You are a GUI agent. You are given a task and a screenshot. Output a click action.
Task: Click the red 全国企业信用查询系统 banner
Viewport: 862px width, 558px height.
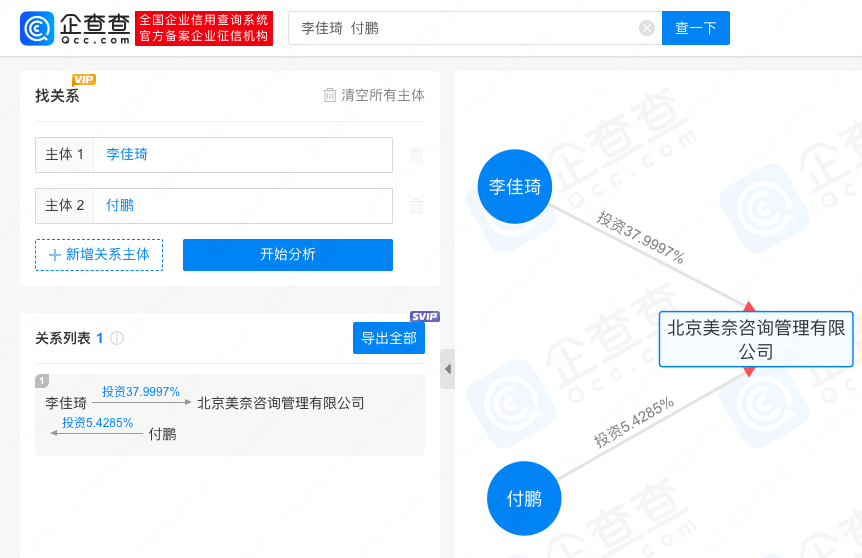(x=204, y=28)
